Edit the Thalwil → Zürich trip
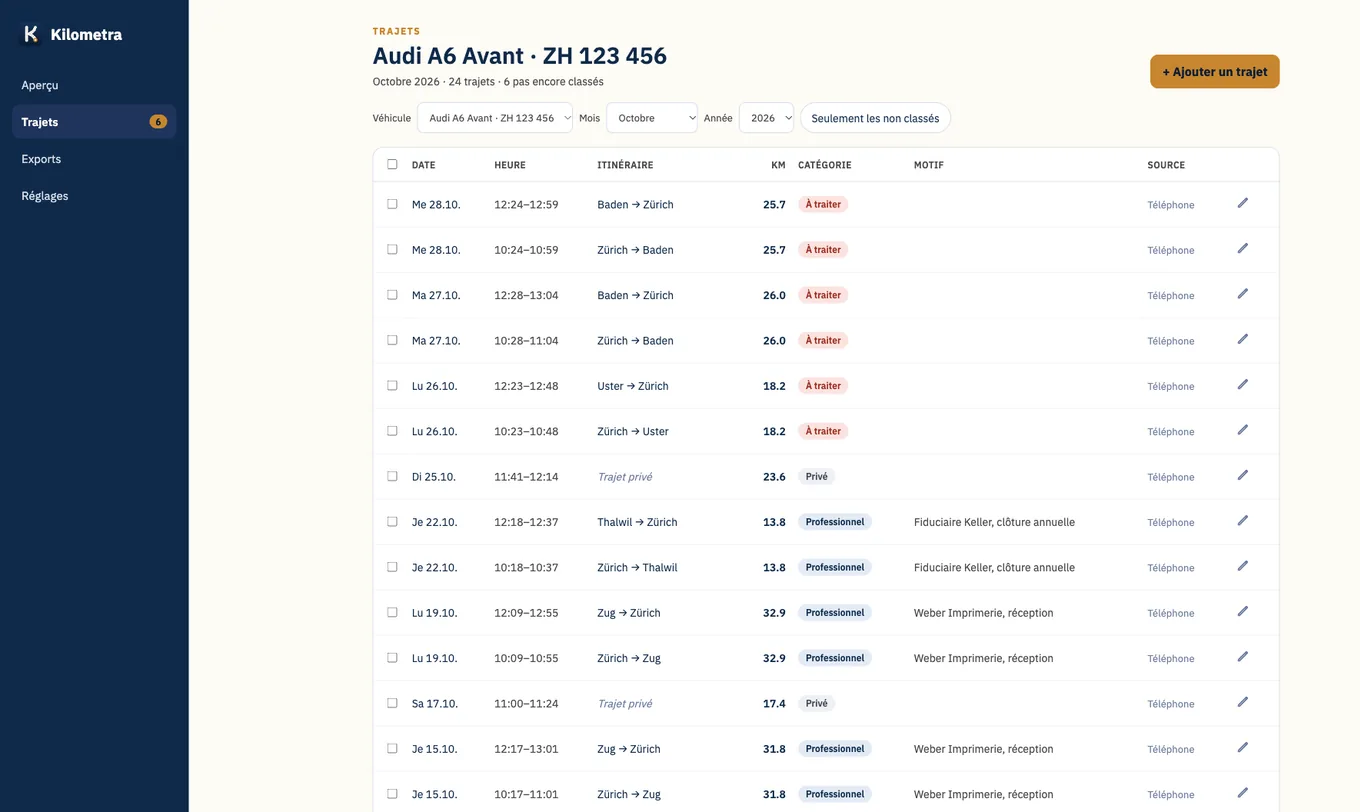The width and height of the screenshot is (1360, 812). click(1243, 520)
